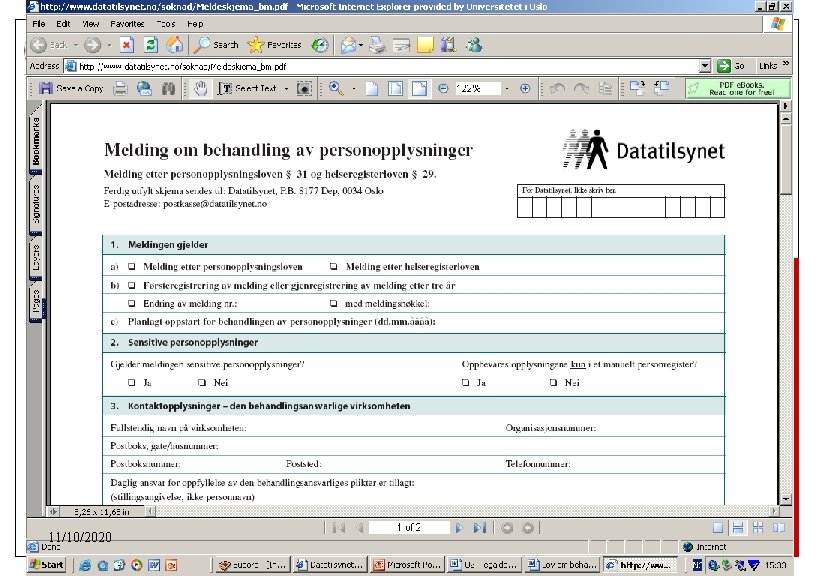The width and height of the screenshot is (819, 576).
Task: Open the IE History icon
Action: tap(320, 45)
